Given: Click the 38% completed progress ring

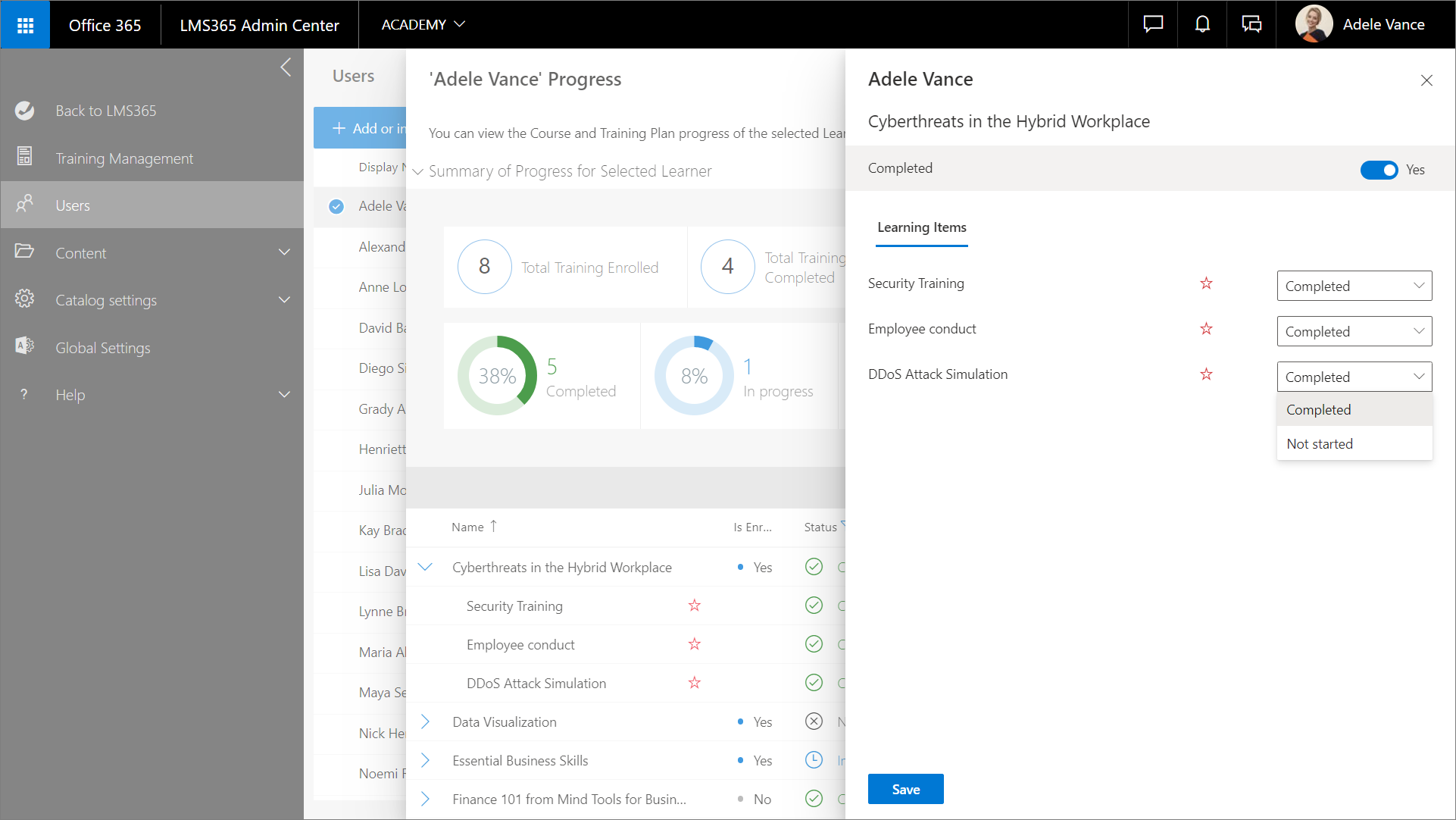Looking at the screenshot, I should coord(497,376).
